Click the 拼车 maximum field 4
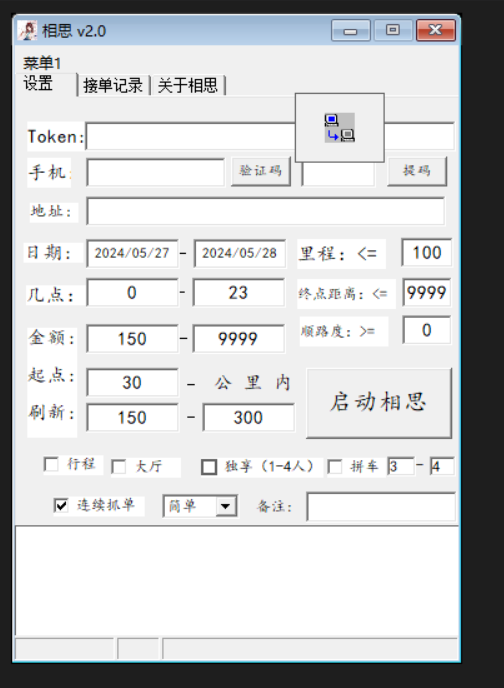 point(442,466)
